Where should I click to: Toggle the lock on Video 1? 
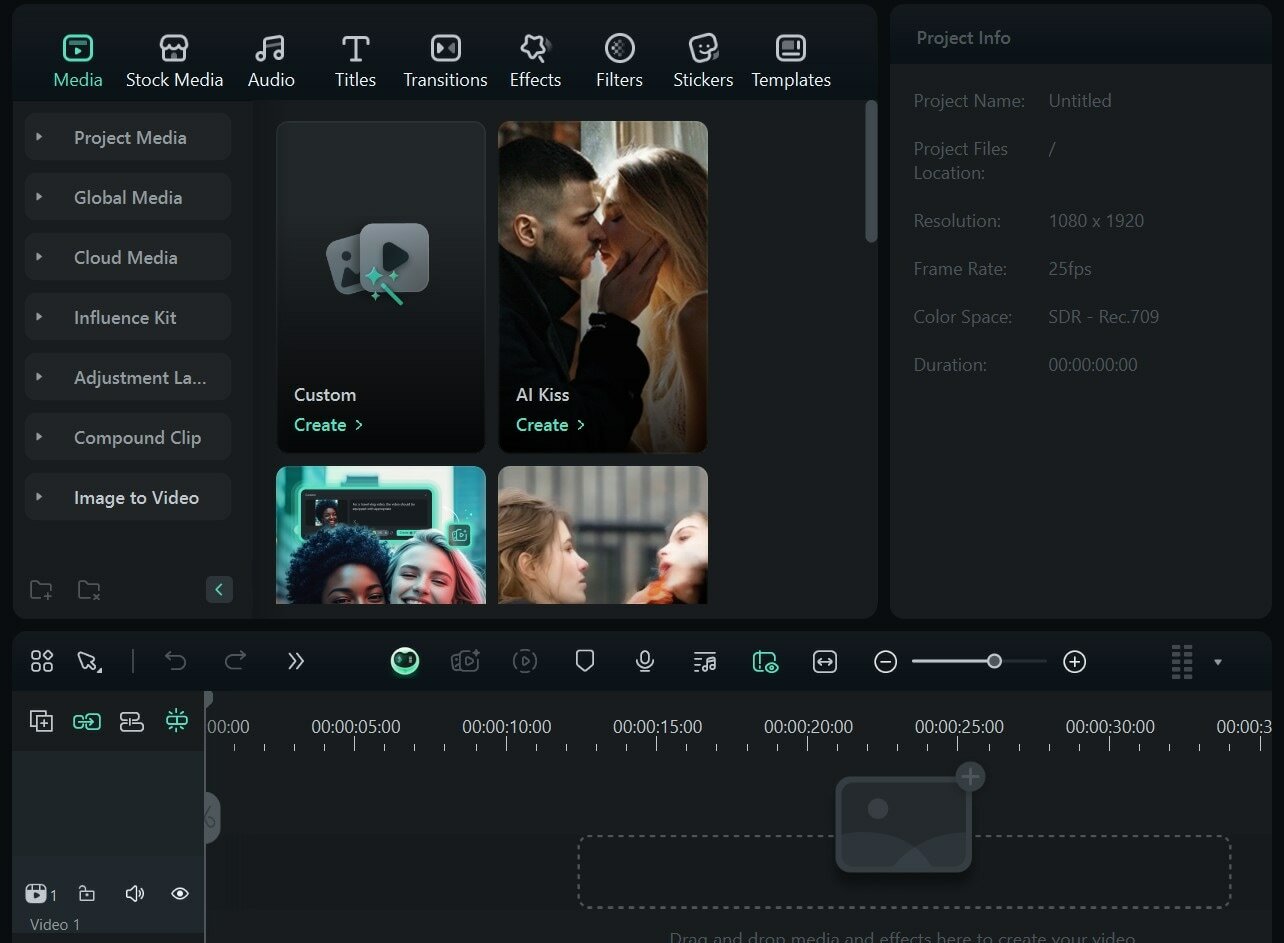[87, 893]
